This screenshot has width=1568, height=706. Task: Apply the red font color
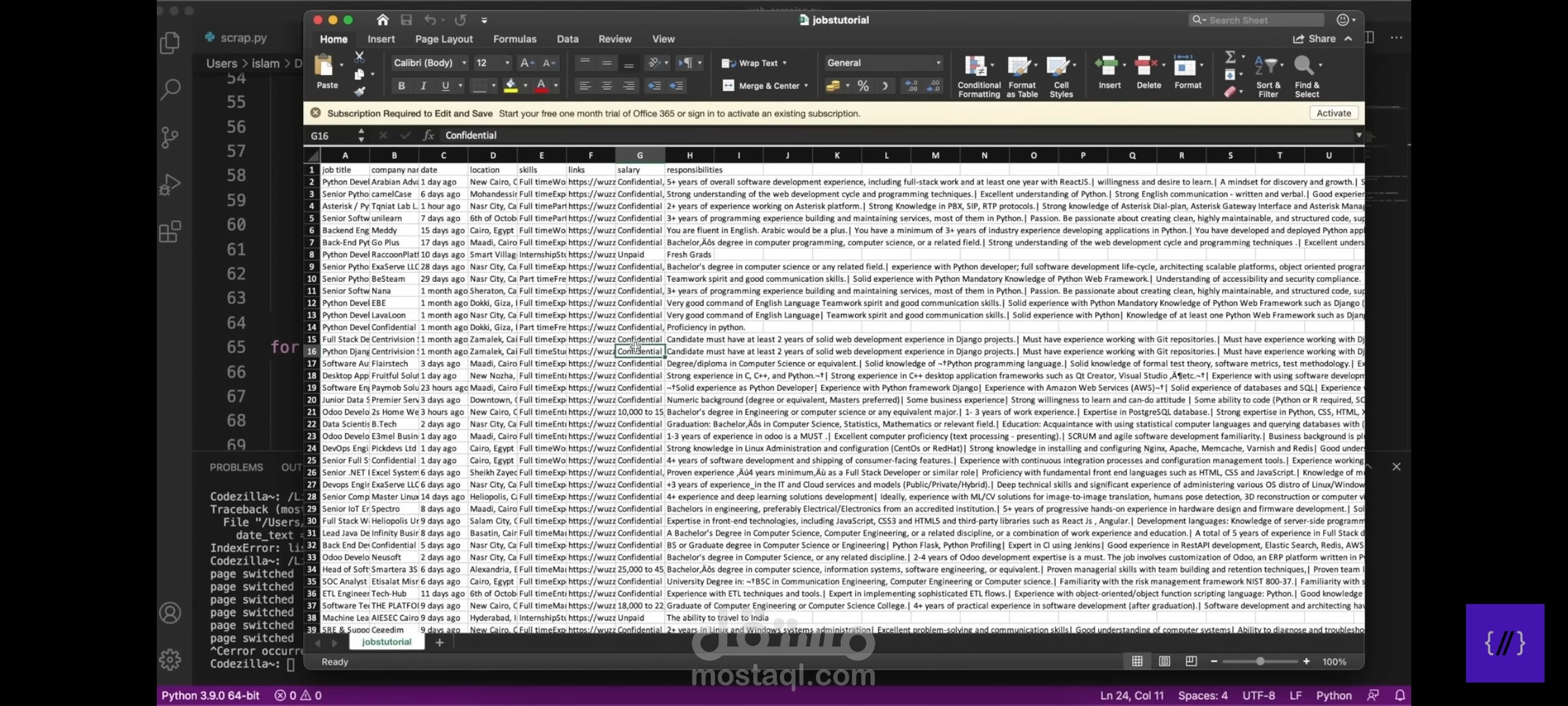(542, 86)
